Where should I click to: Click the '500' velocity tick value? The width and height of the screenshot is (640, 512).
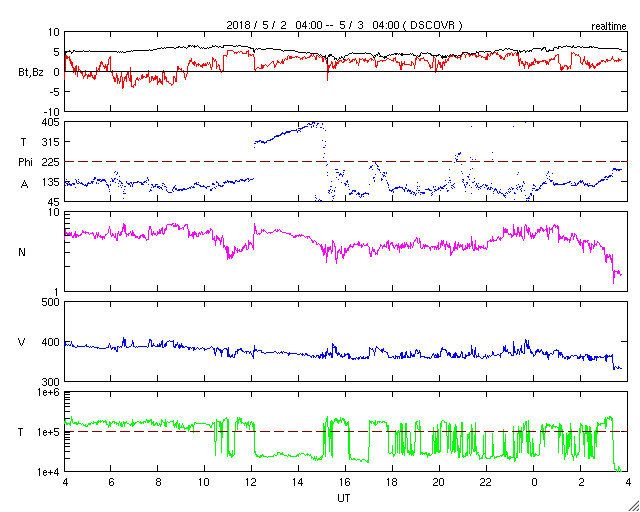(52, 303)
